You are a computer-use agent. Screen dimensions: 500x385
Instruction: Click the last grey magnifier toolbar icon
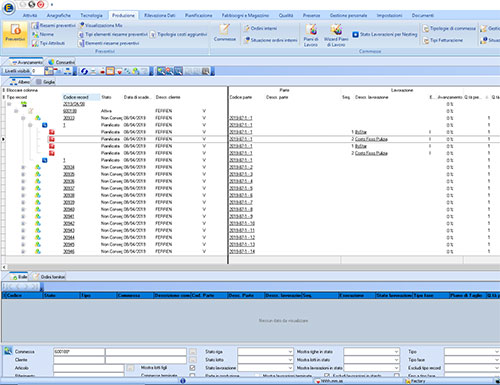point(206,71)
